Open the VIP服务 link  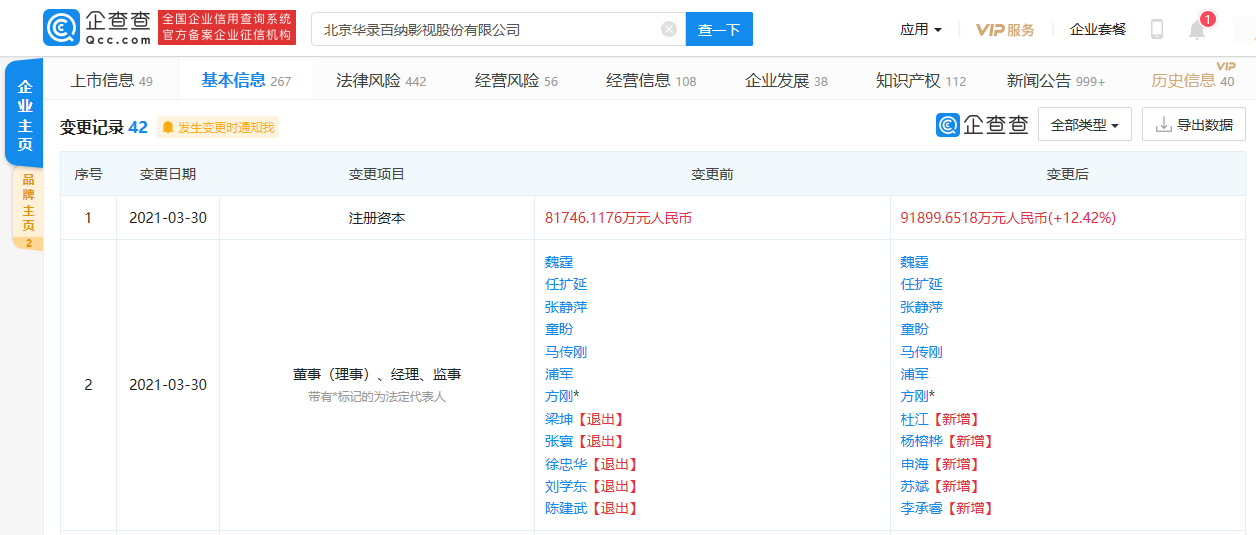pos(1005,30)
